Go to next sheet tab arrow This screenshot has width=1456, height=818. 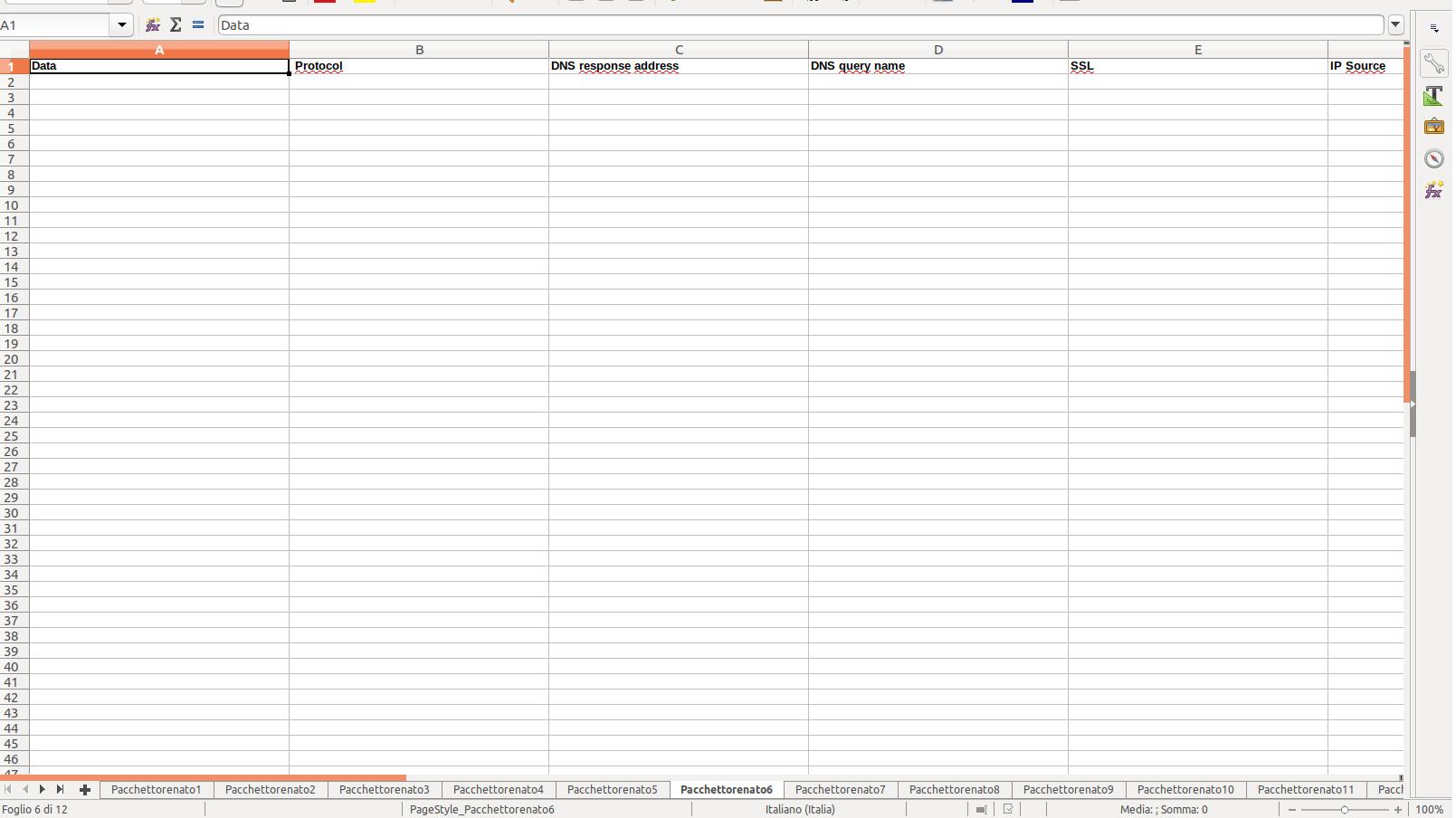[43, 790]
